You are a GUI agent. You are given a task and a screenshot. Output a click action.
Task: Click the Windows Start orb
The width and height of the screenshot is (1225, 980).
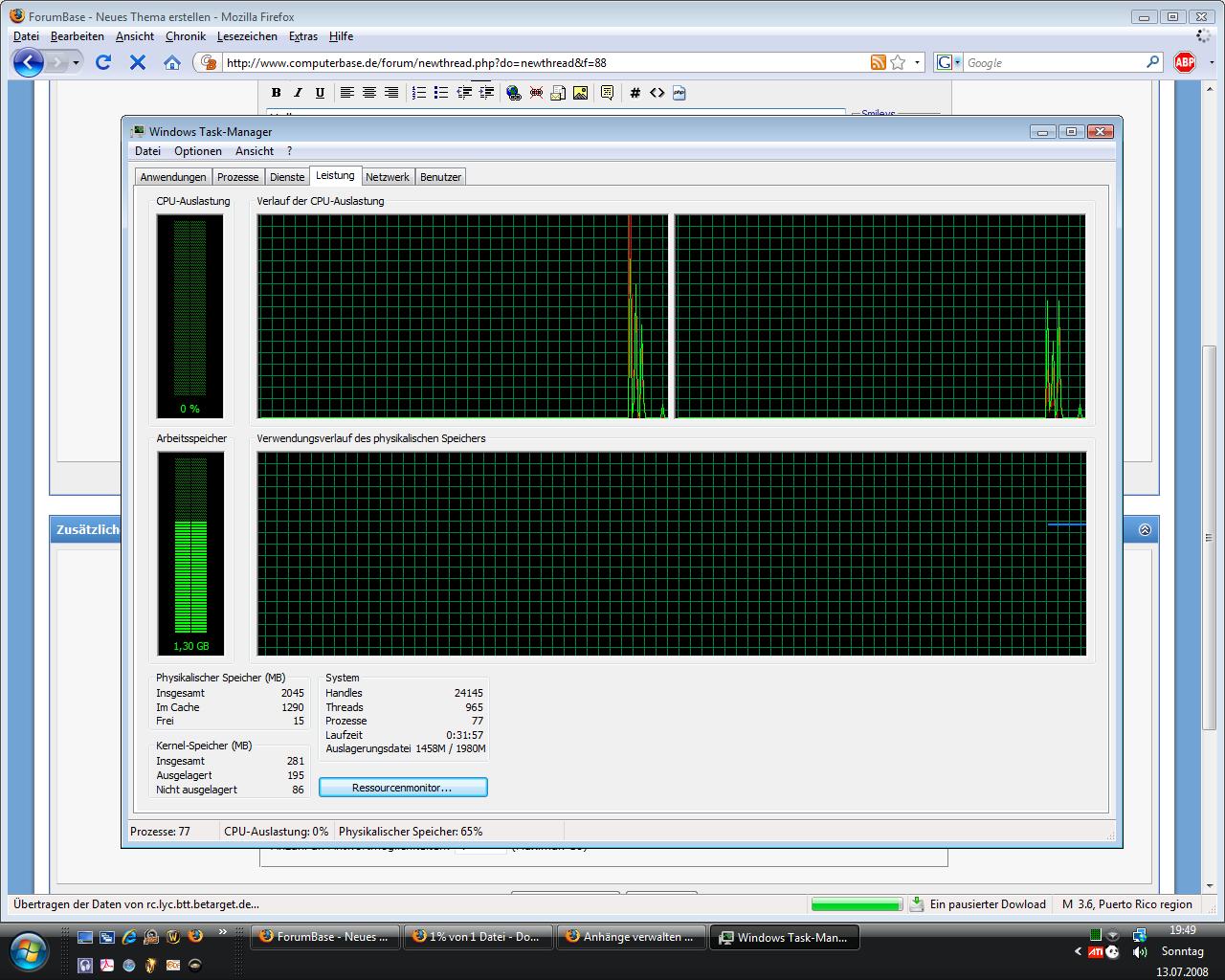[29, 950]
